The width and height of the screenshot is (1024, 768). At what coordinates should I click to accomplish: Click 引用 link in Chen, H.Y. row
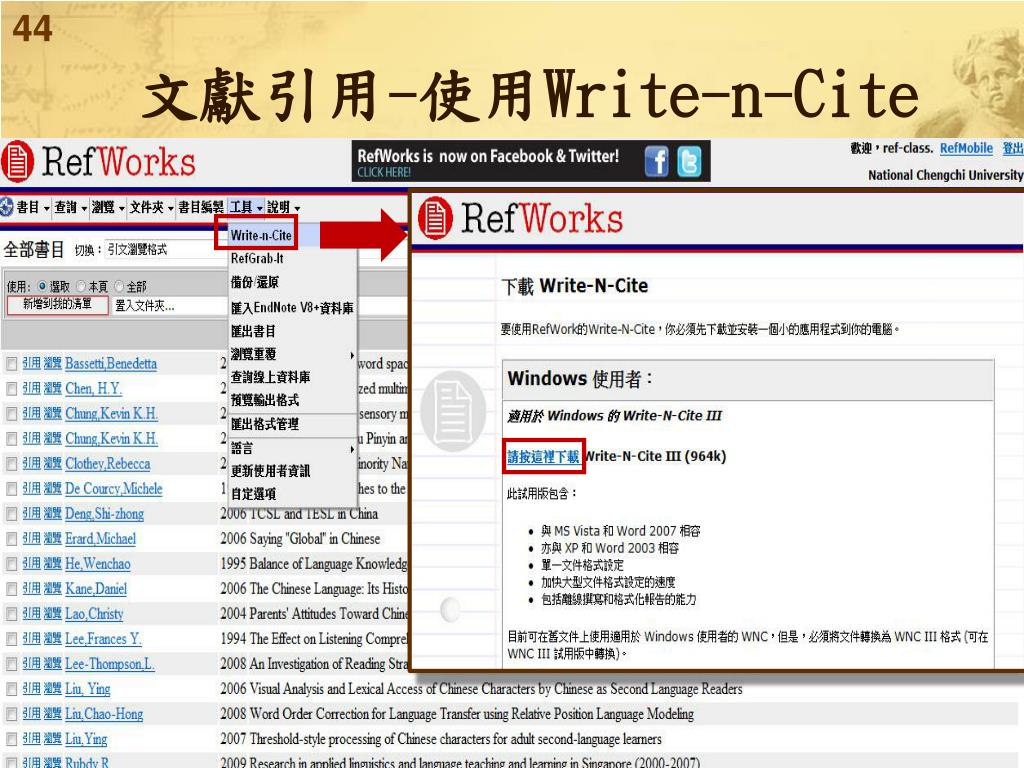pyautogui.click(x=31, y=389)
